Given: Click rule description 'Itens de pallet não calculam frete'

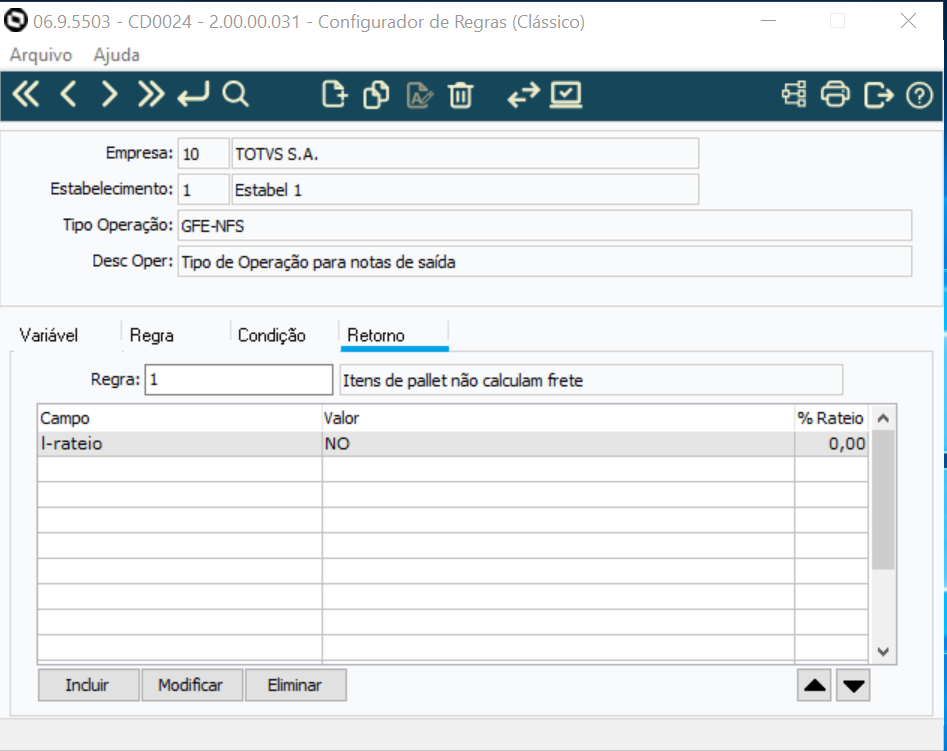Looking at the screenshot, I should pos(591,380).
